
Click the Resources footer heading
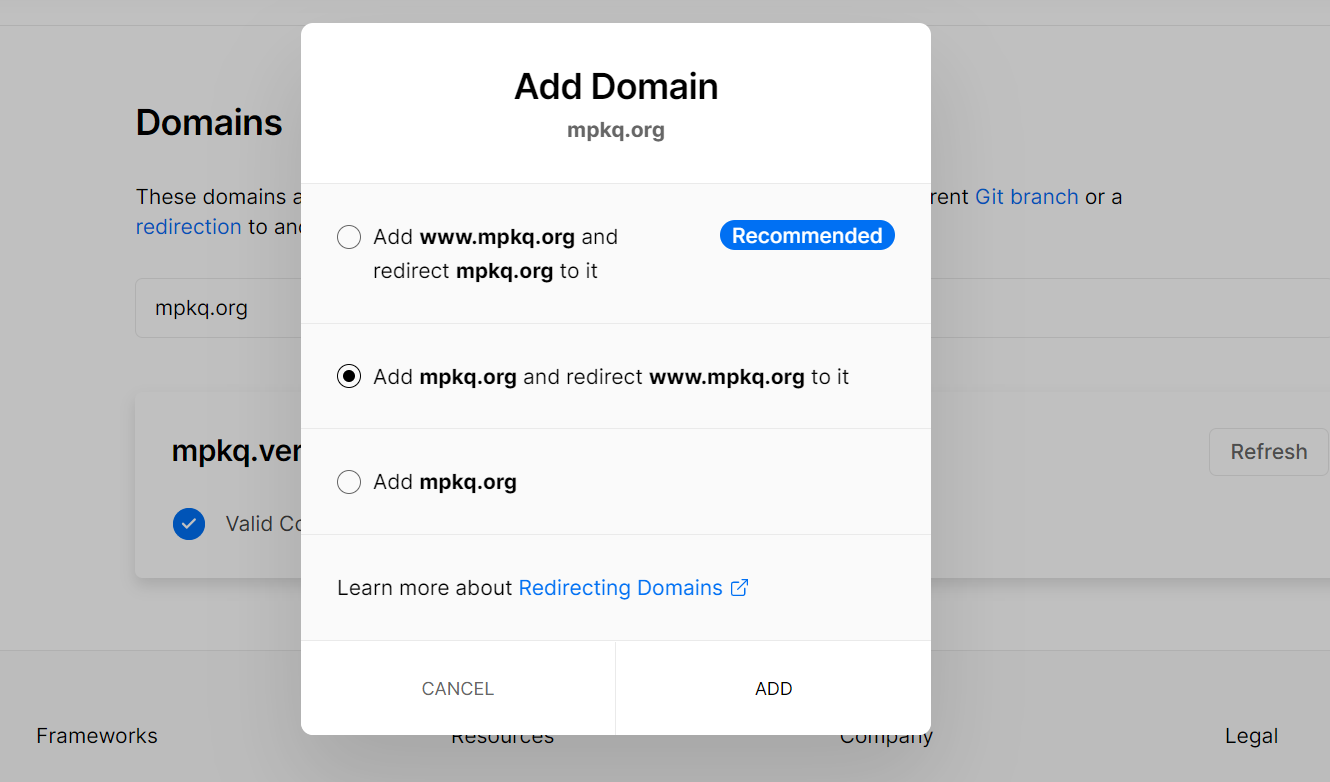(502, 740)
